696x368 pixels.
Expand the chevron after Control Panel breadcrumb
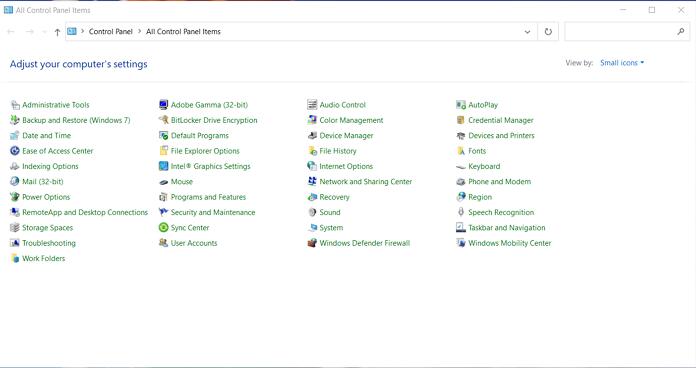point(139,32)
